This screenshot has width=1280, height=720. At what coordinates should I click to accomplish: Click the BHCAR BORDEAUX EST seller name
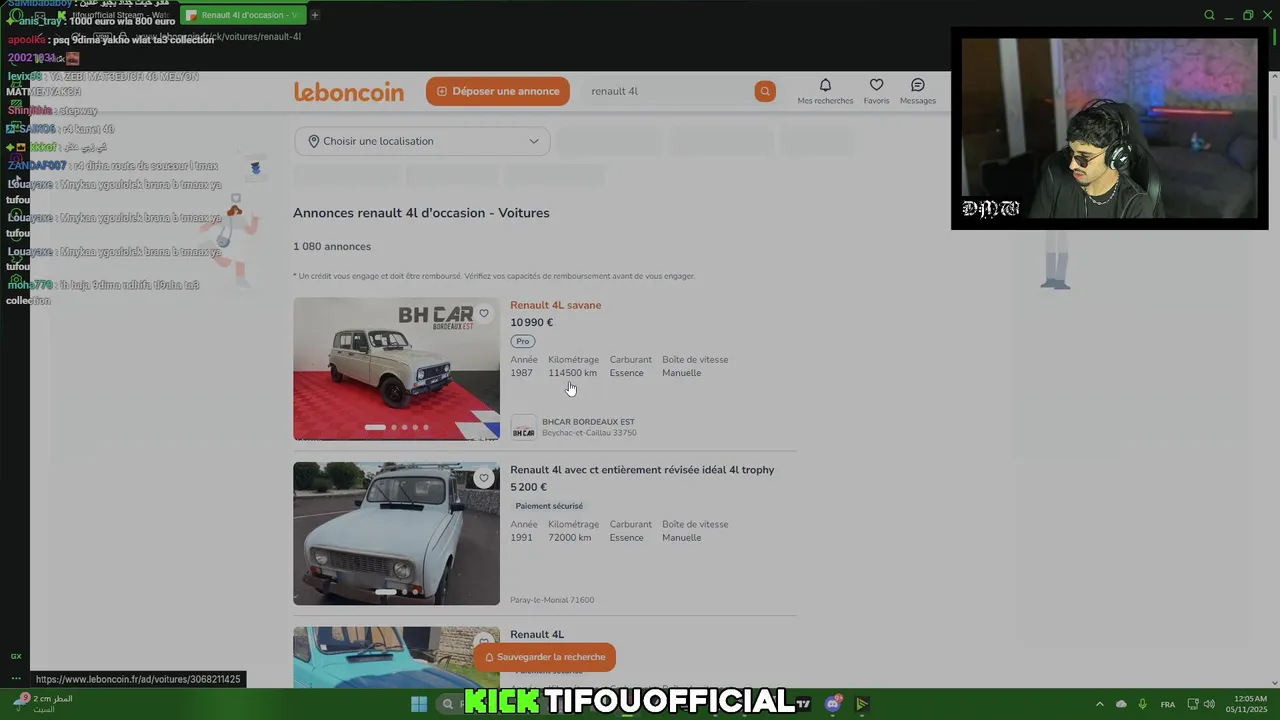[x=588, y=422]
